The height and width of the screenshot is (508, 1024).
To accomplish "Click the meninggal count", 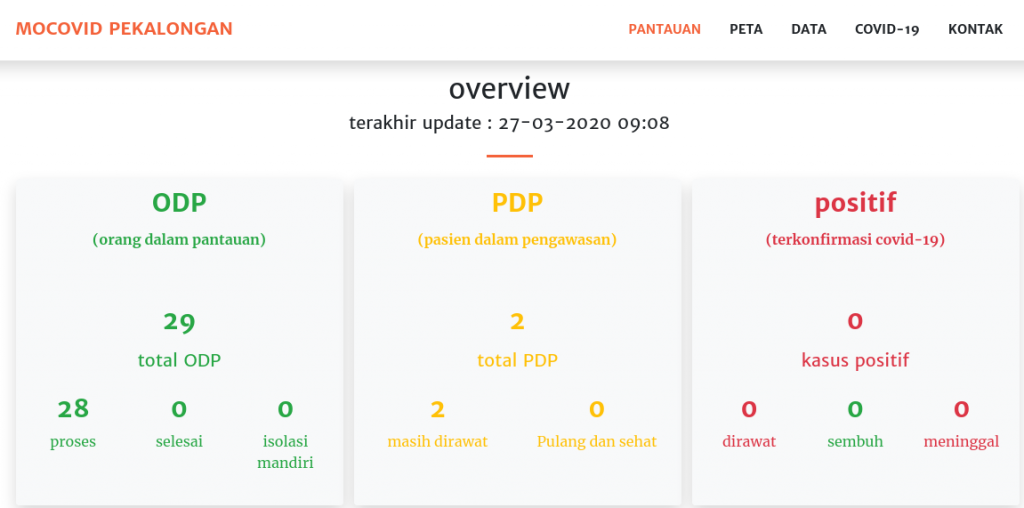I will 961,408.
